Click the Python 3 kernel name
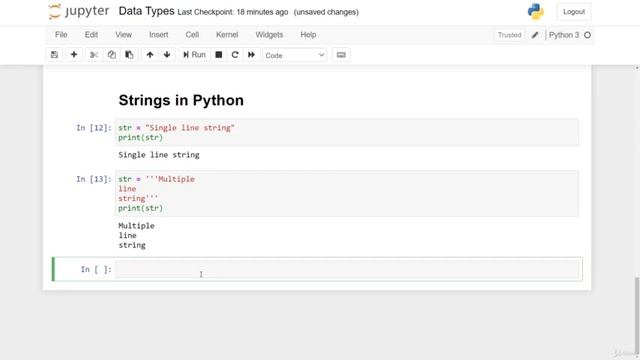 coord(564,35)
